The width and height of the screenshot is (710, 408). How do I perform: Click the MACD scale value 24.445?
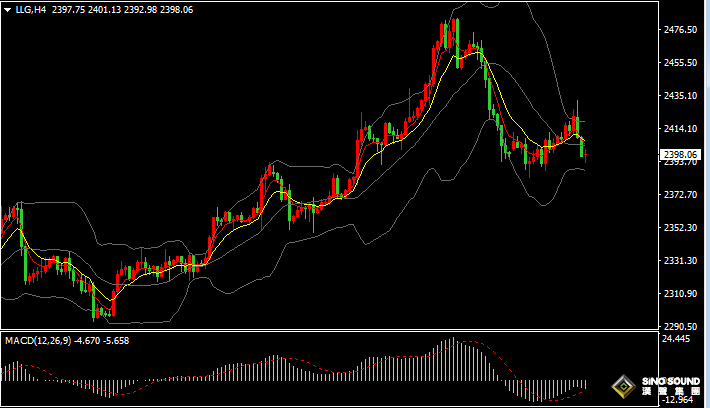tap(677, 340)
